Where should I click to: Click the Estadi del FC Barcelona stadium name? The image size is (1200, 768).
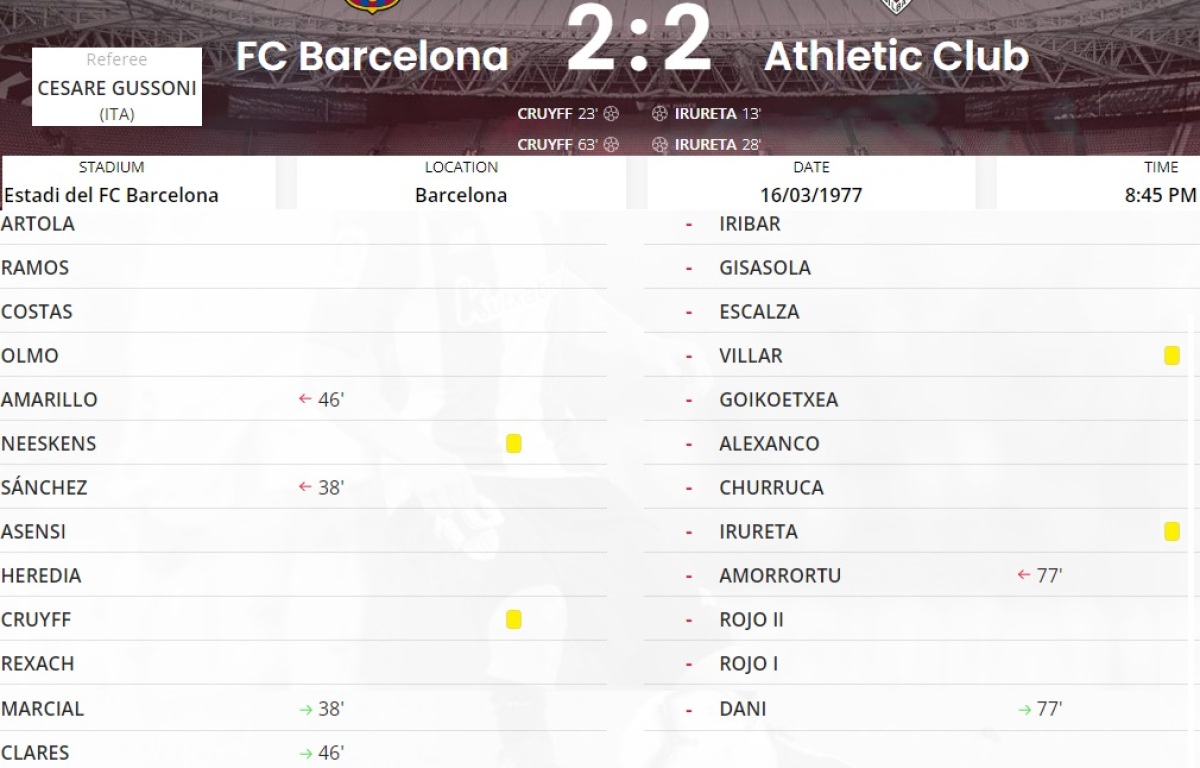tap(110, 195)
